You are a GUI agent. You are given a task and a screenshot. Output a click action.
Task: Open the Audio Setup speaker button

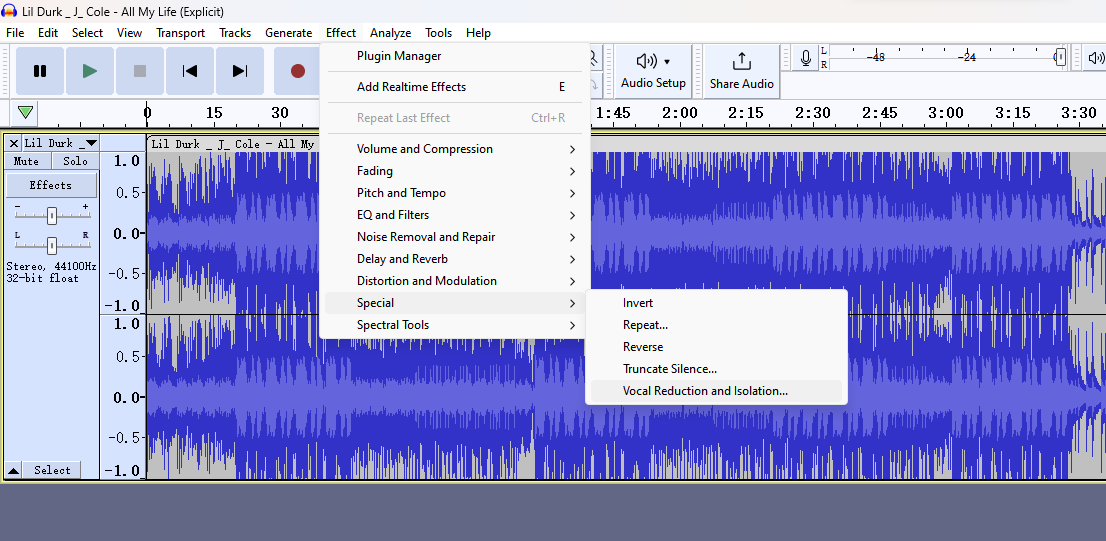[653, 69]
